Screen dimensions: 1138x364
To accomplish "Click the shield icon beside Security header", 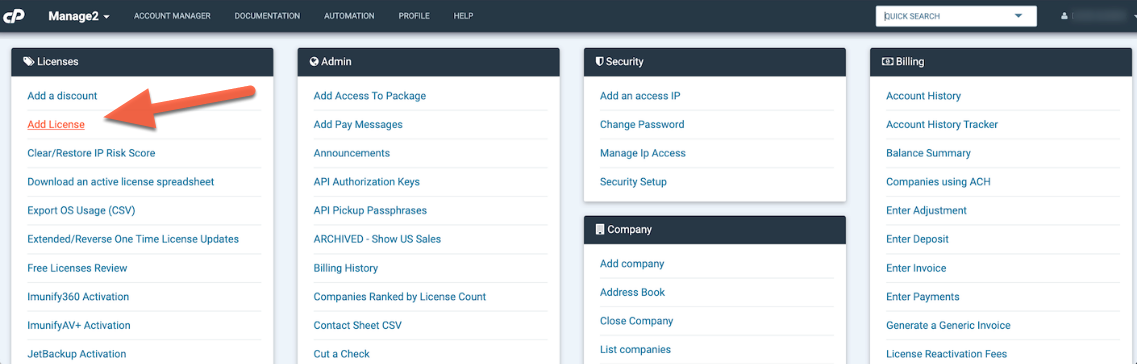I will (599, 62).
